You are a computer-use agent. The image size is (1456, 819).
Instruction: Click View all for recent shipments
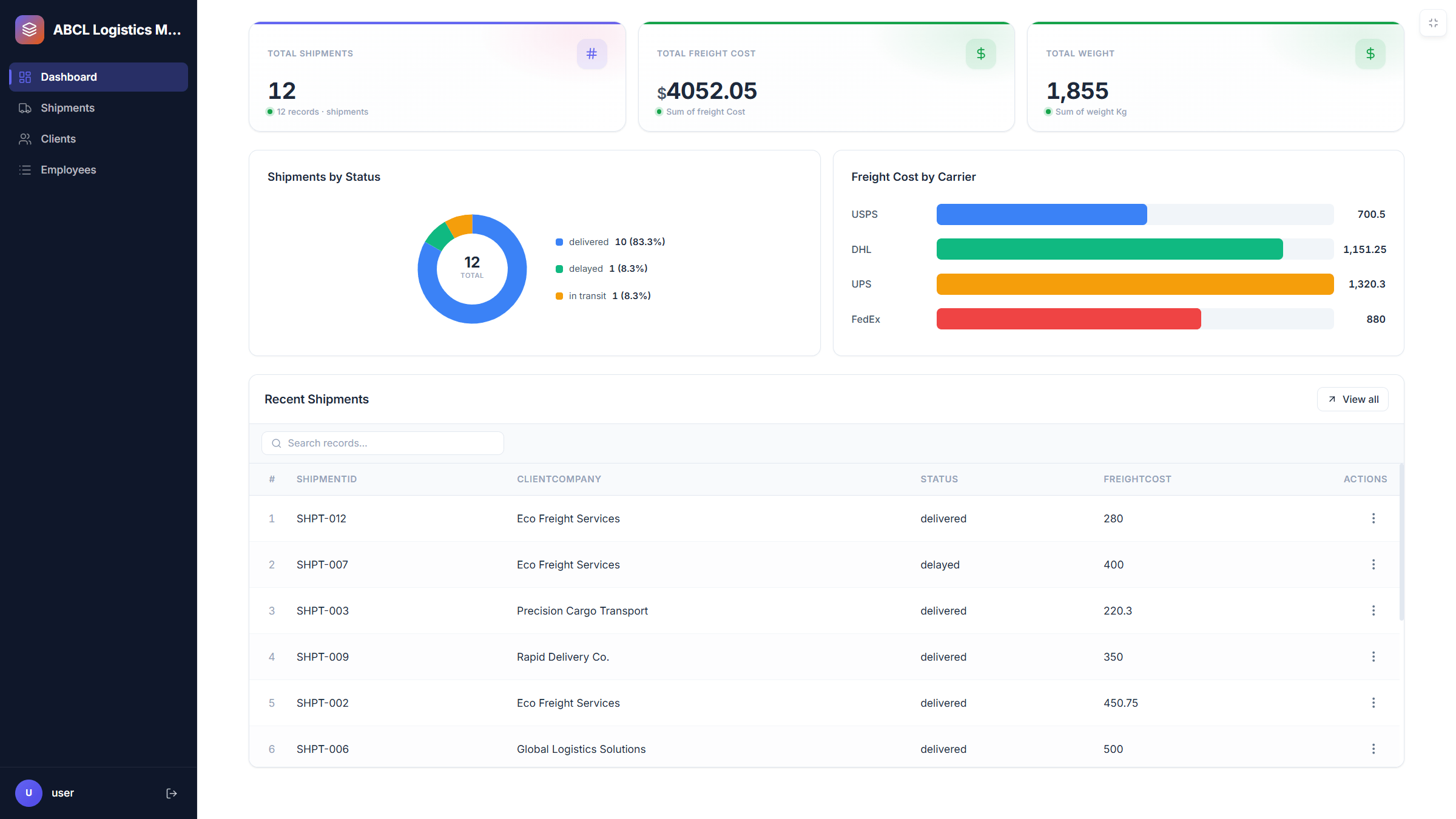tap(1353, 399)
